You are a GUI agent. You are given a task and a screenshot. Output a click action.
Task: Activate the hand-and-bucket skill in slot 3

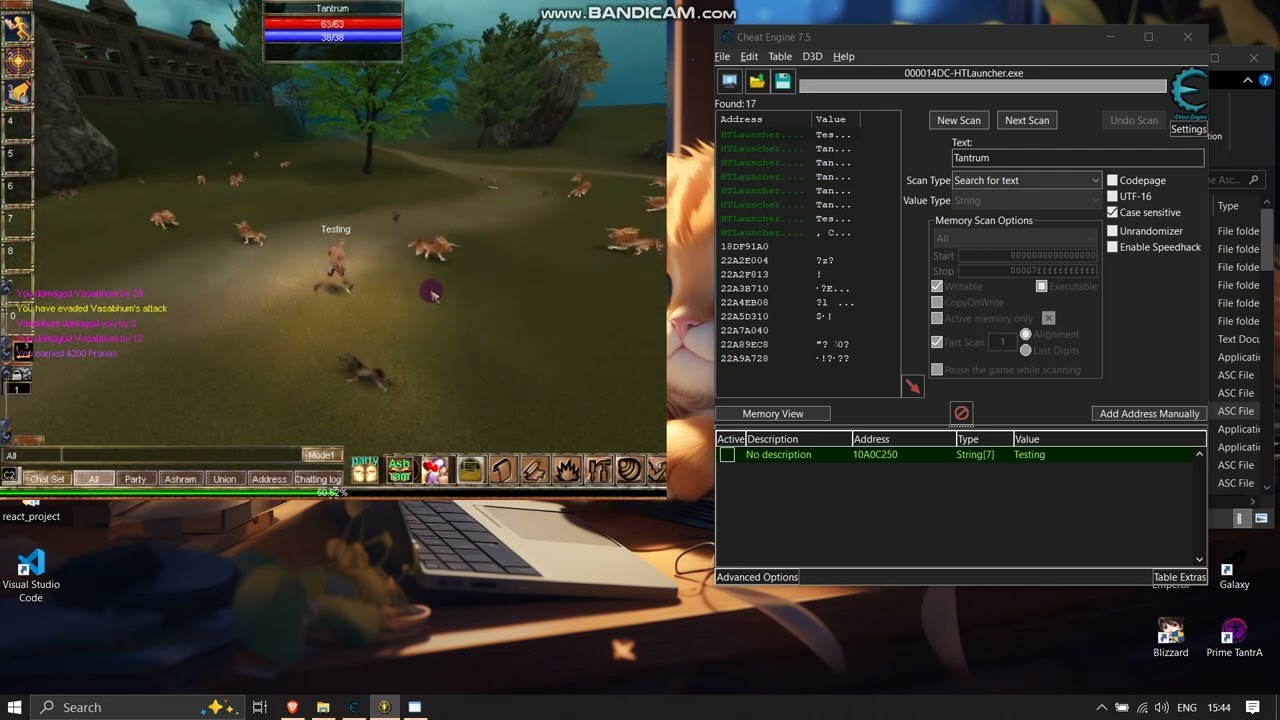point(17,92)
